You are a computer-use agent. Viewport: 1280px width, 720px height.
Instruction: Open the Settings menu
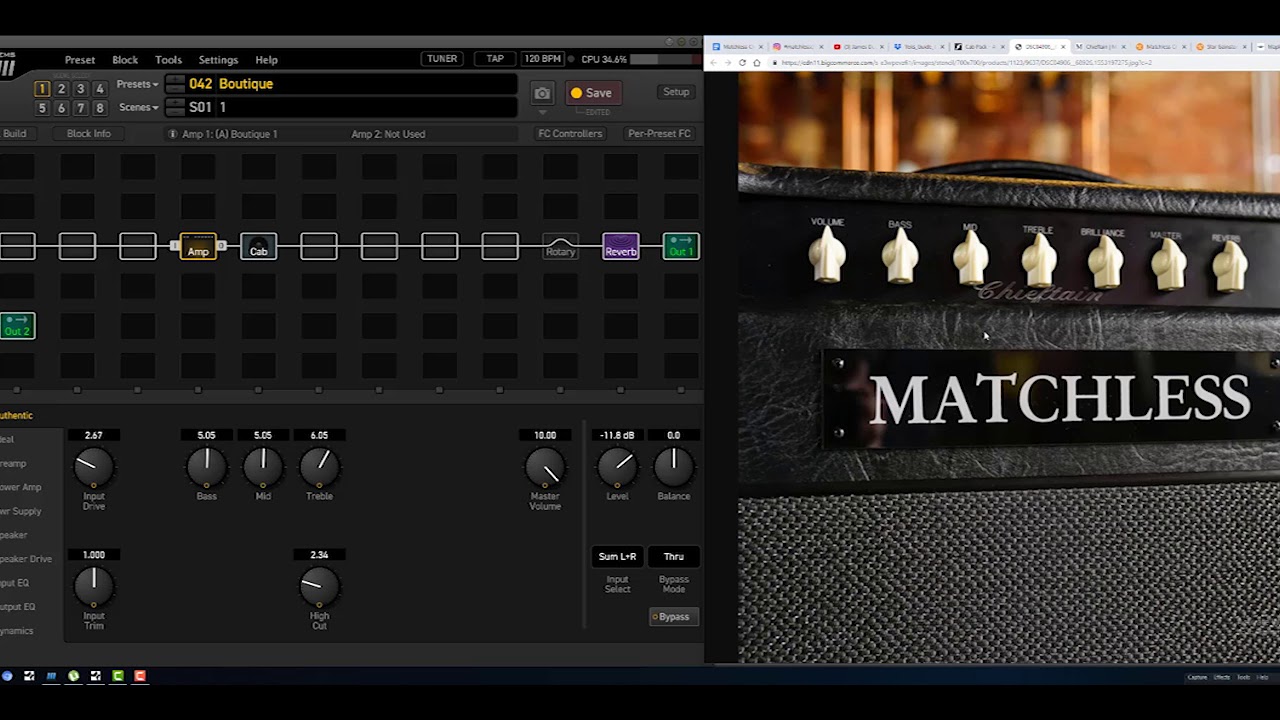tap(218, 60)
